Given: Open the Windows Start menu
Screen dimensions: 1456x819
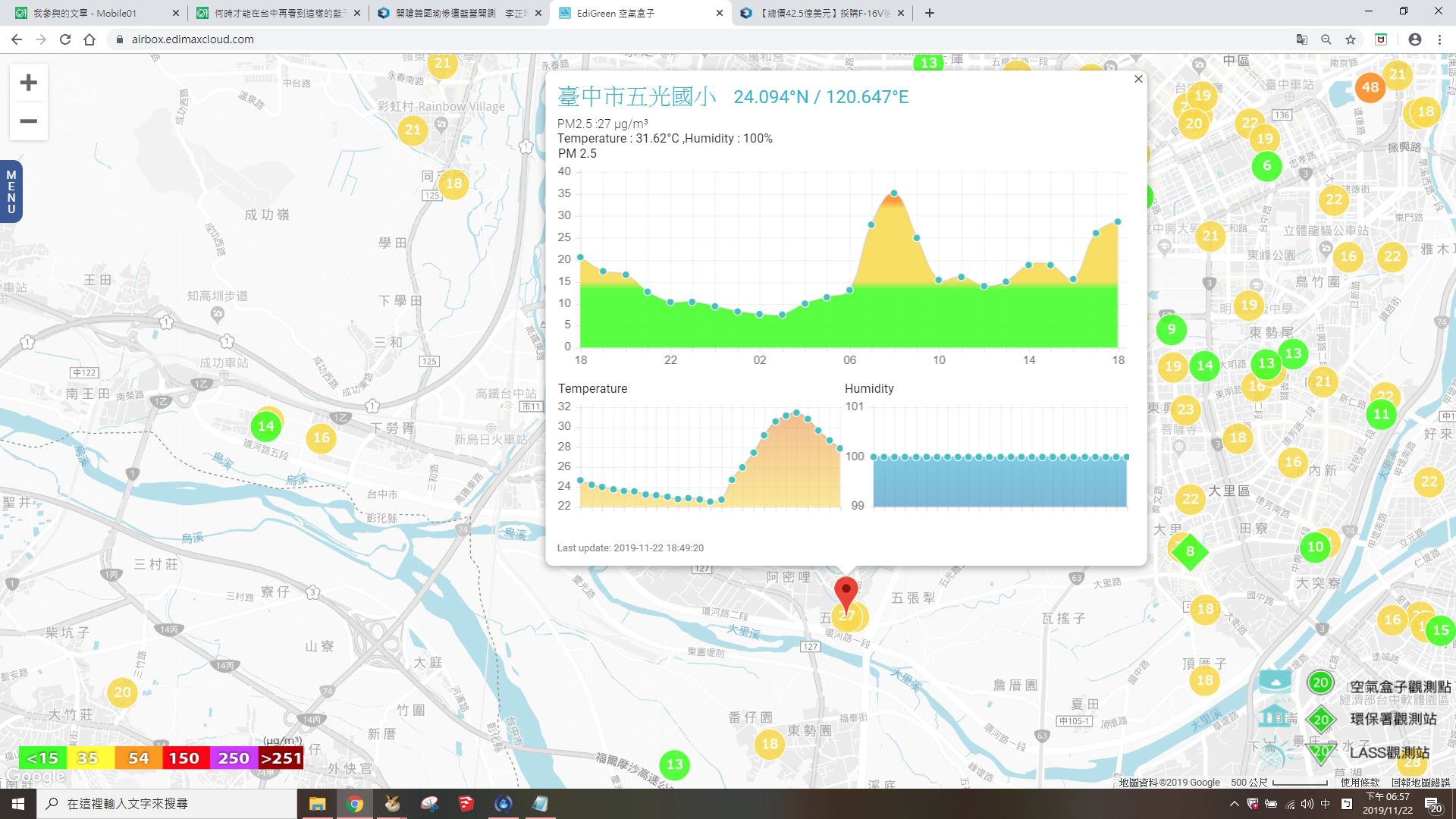Looking at the screenshot, I should [18, 804].
